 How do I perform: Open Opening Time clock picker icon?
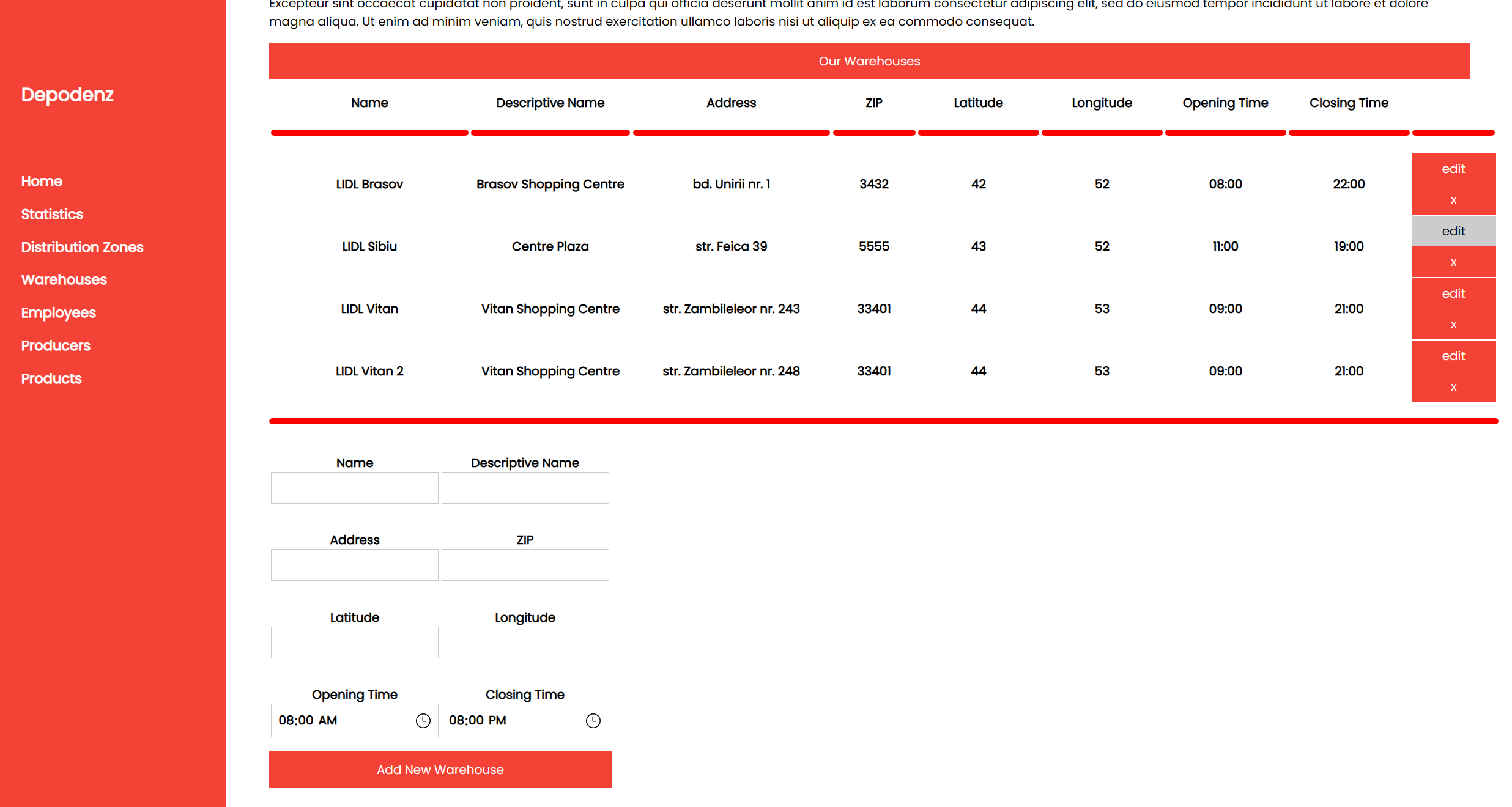point(423,720)
